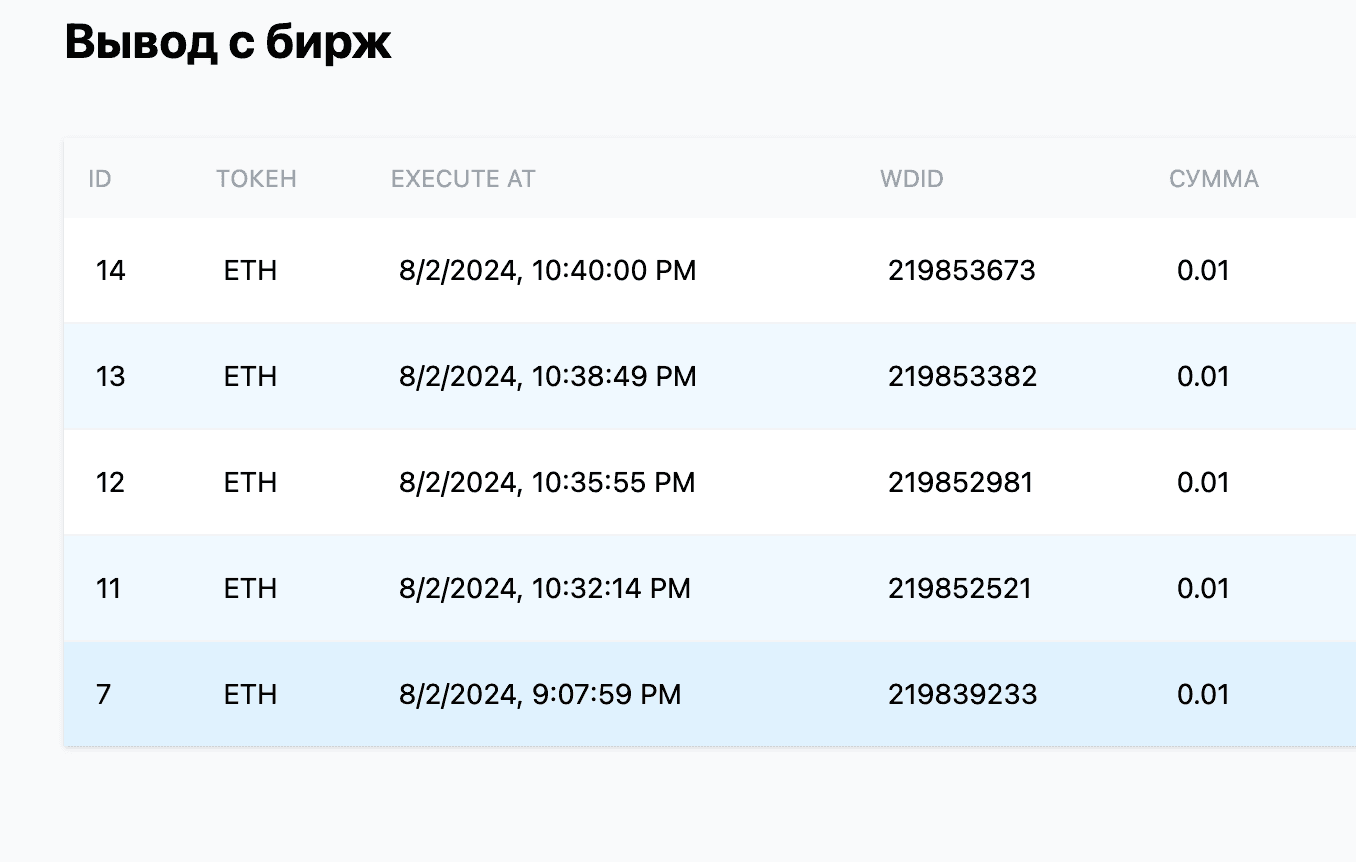The width and height of the screenshot is (1356, 862).
Task: Click the page title Вывод с бирж
Action: click(x=226, y=42)
